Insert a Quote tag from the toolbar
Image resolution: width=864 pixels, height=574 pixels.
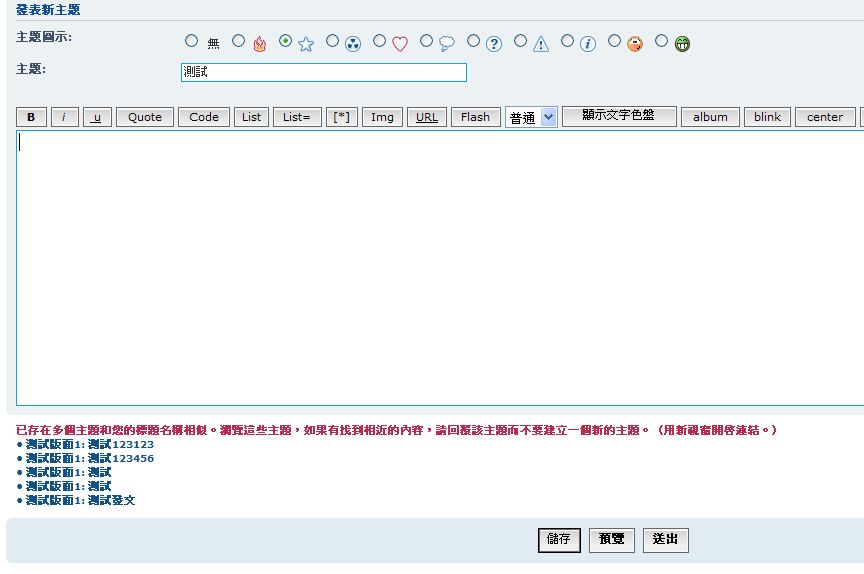145,117
